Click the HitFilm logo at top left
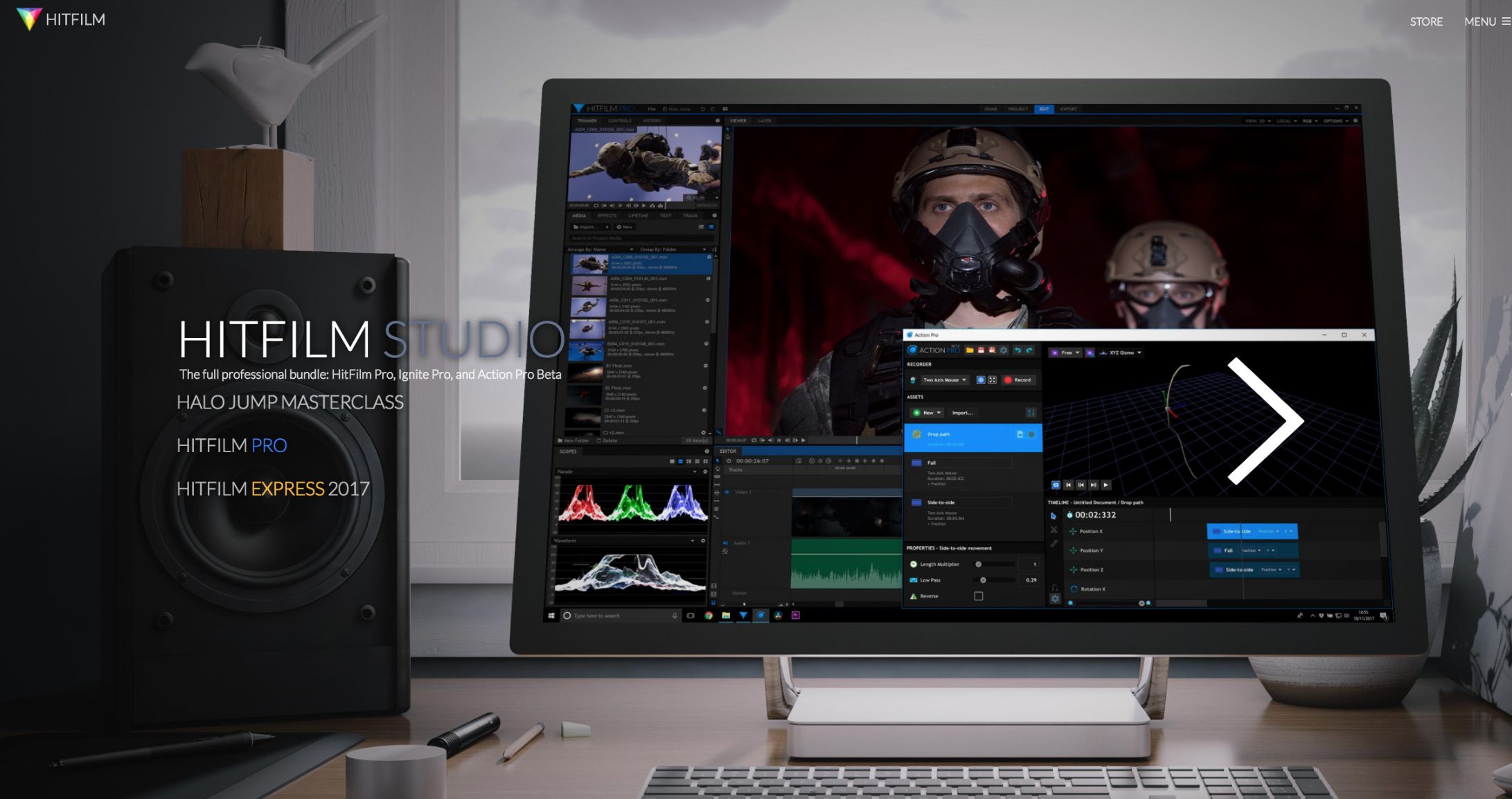This screenshot has height=799, width=1512. click(61, 19)
